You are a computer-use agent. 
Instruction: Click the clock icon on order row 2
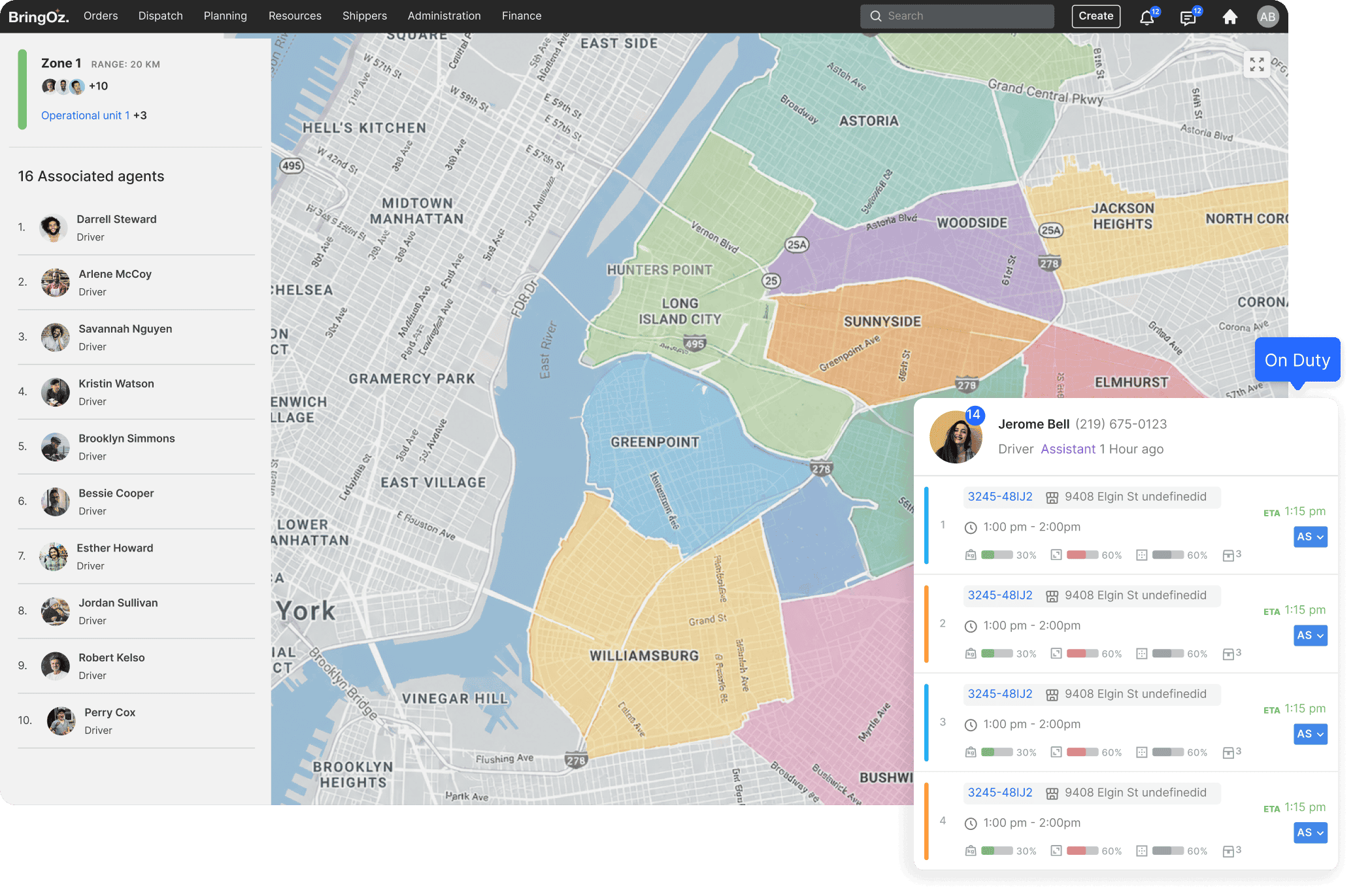pos(971,626)
